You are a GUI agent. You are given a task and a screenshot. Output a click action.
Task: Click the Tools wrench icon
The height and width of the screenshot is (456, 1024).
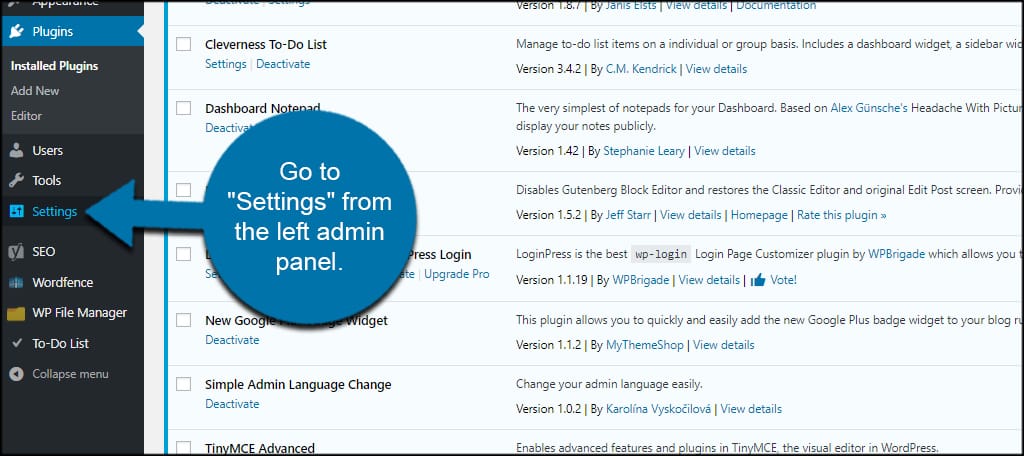[17, 180]
